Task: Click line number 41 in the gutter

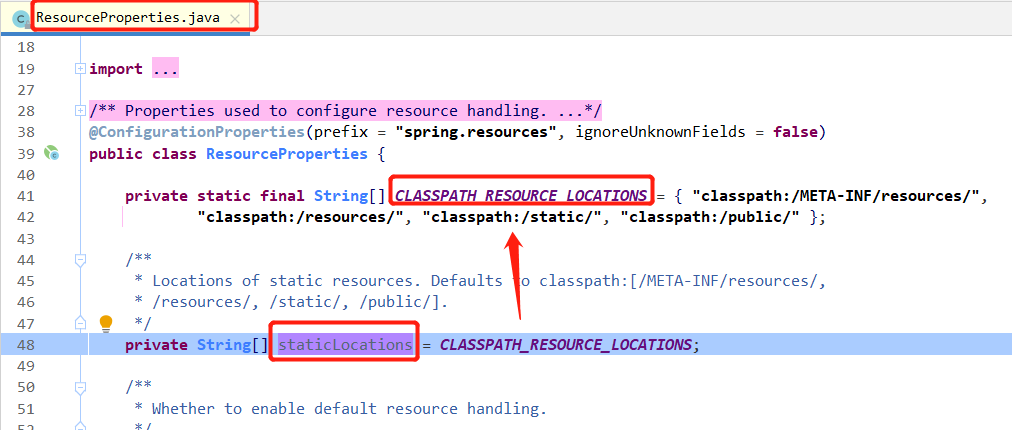Action: click(26, 196)
